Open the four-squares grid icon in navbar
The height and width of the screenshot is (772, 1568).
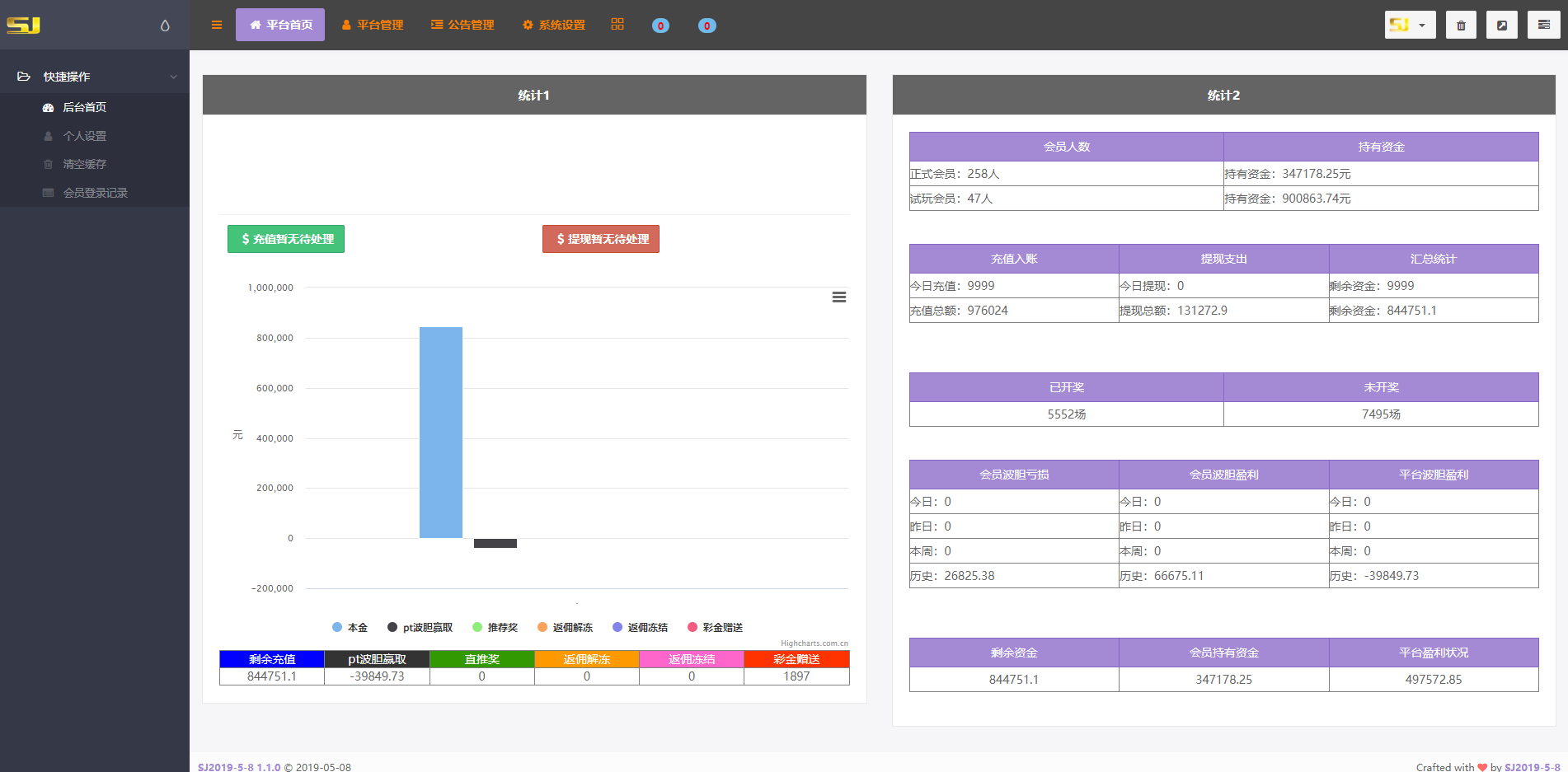pos(617,25)
